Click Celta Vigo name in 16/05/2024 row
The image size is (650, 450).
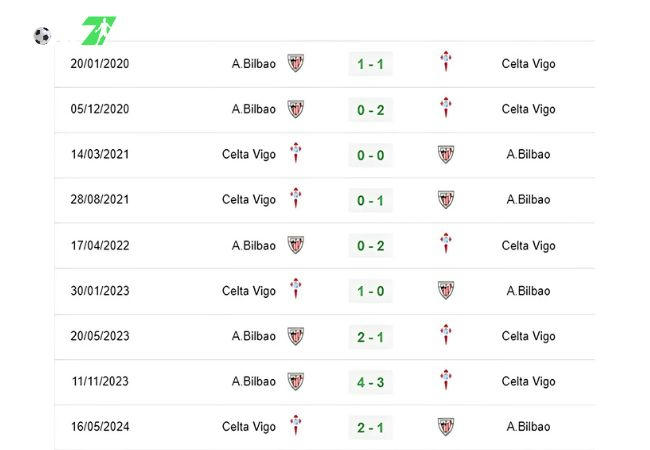pos(249,427)
